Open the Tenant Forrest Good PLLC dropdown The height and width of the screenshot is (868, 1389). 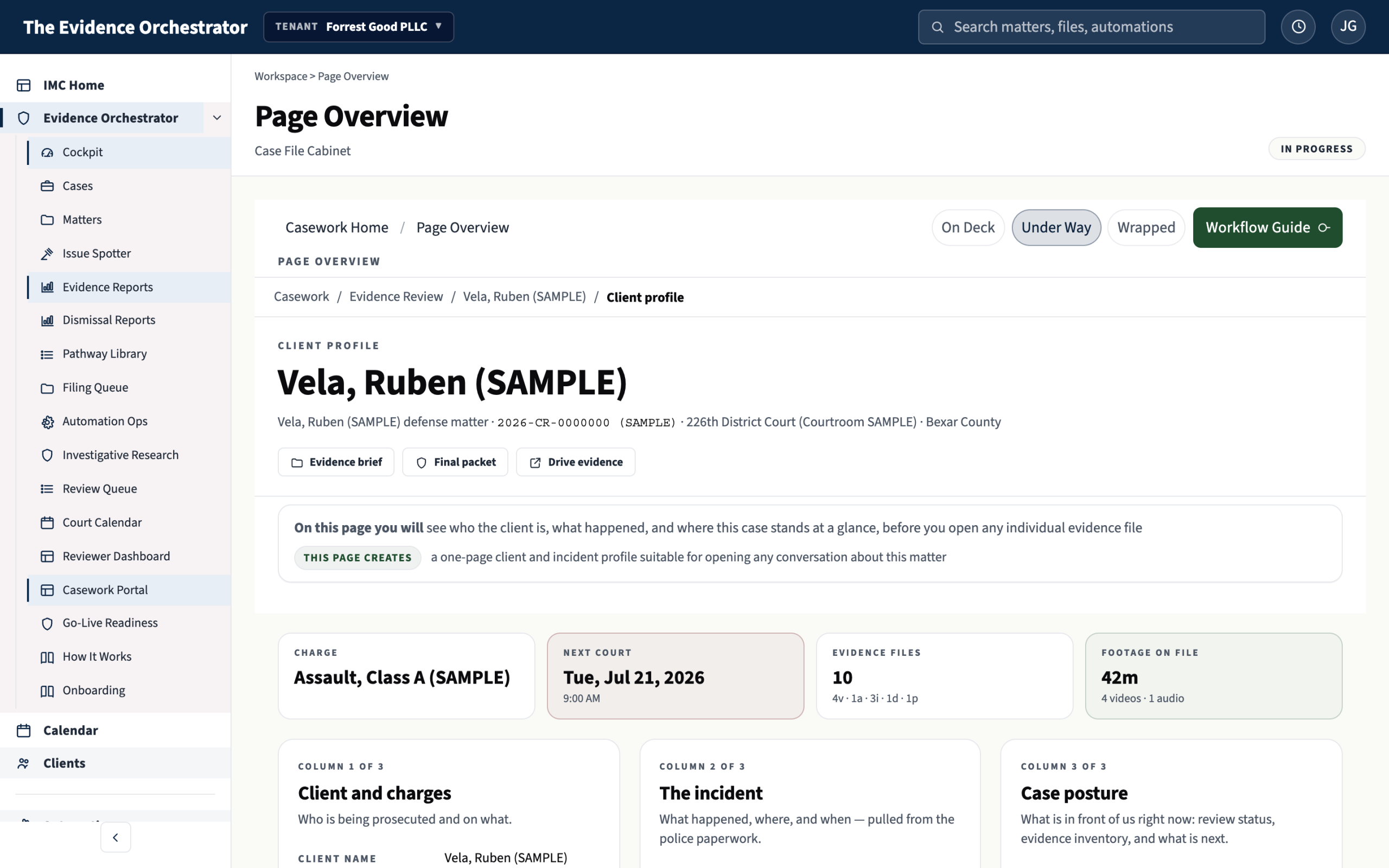(358, 27)
